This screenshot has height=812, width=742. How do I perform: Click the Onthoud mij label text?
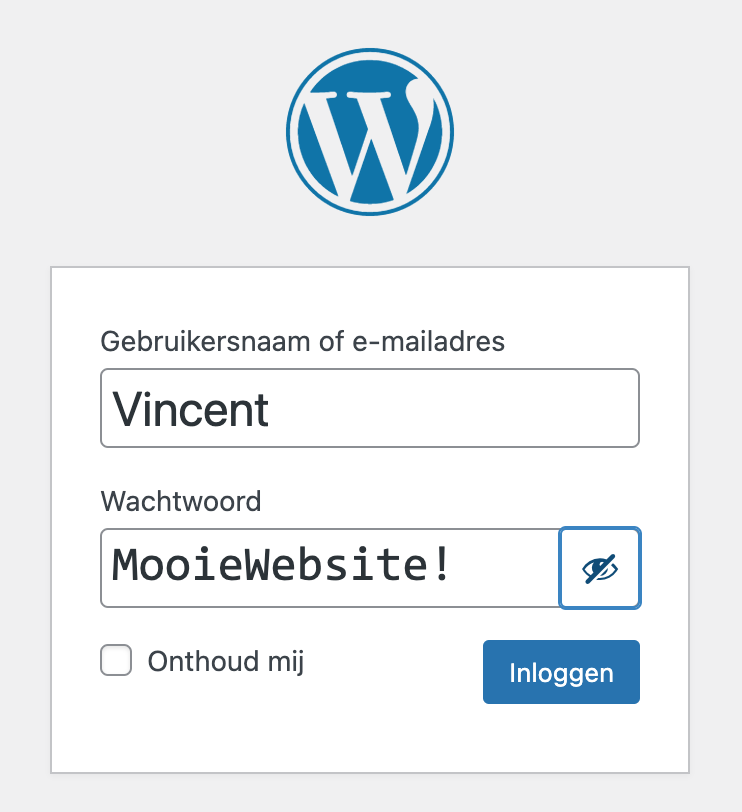click(226, 661)
